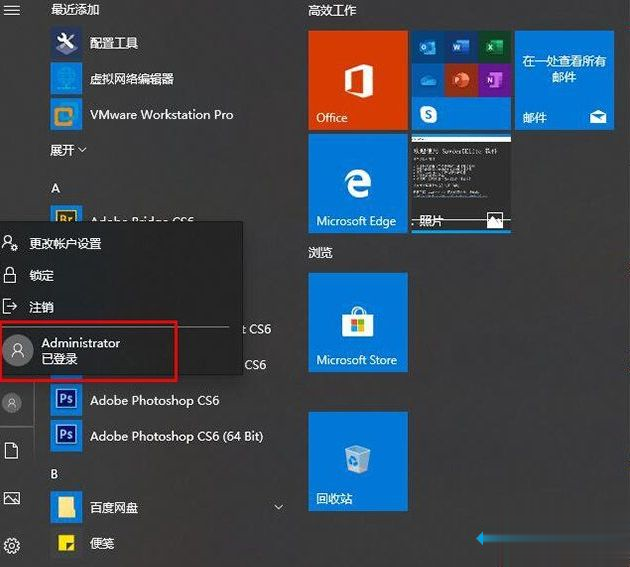Open 便笺 label in app list
Image resolution: width=630 pixels, height=567 pixels.
[102, 543]
